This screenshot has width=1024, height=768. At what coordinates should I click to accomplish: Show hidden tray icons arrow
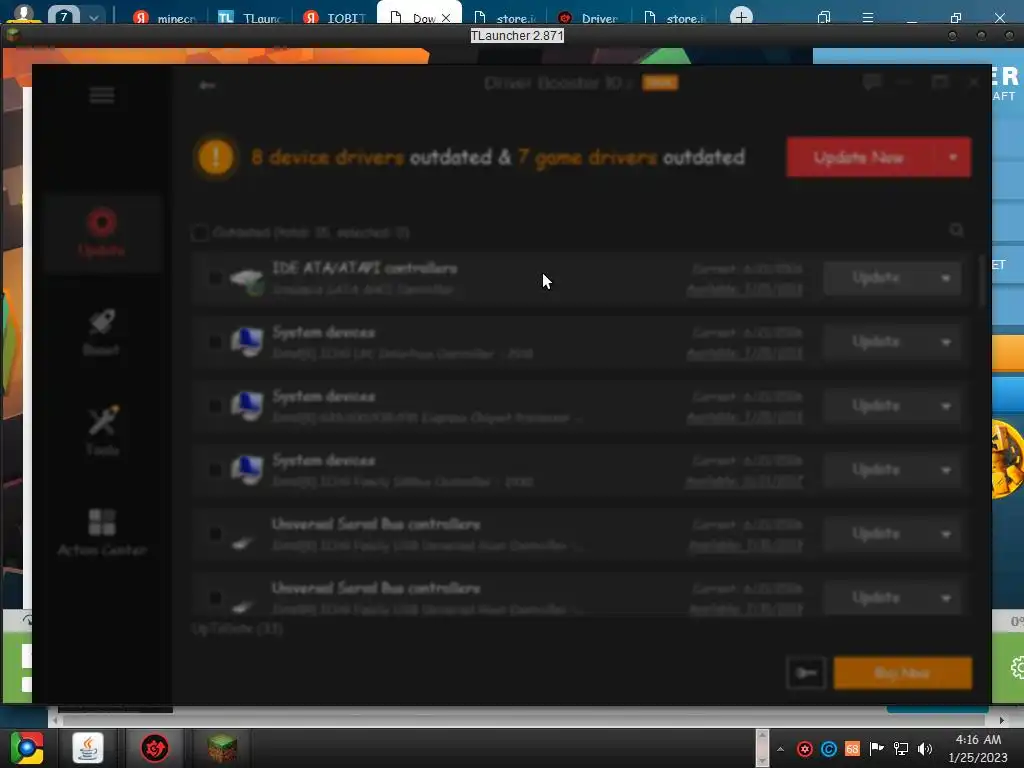click(780, 749)
